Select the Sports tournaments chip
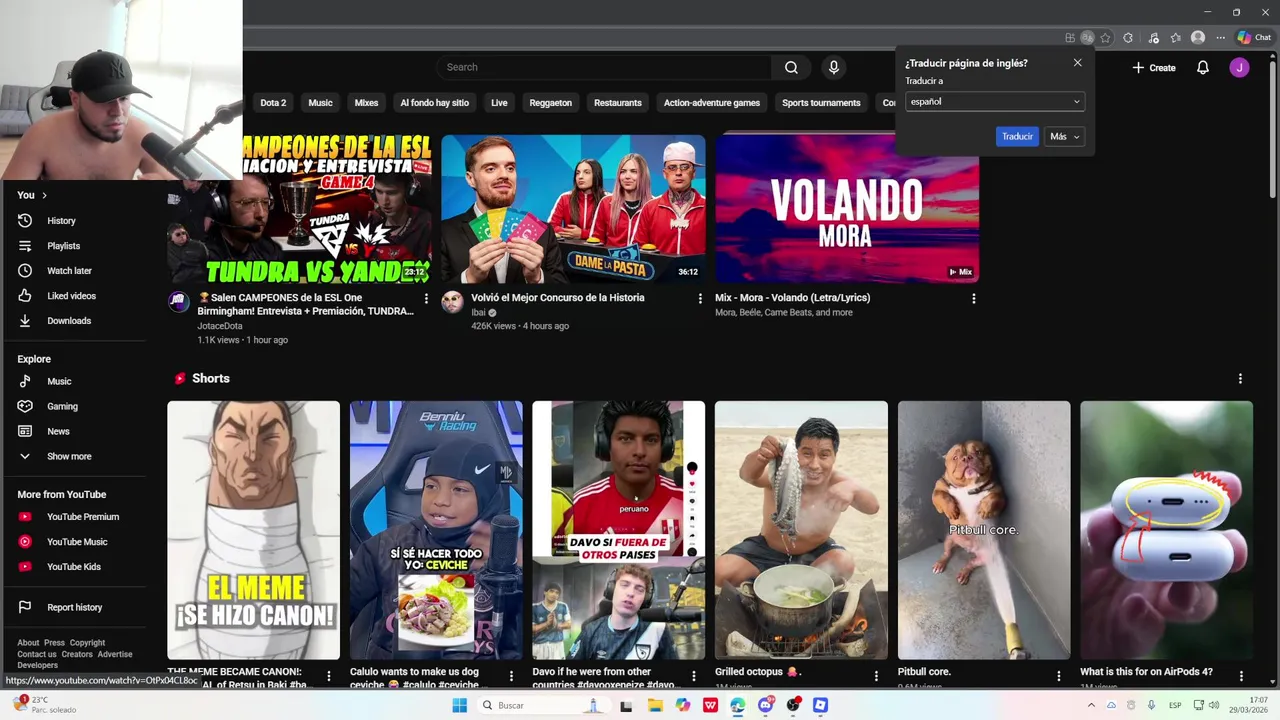Screen dimensions: 1280x720 click(821, 103)
